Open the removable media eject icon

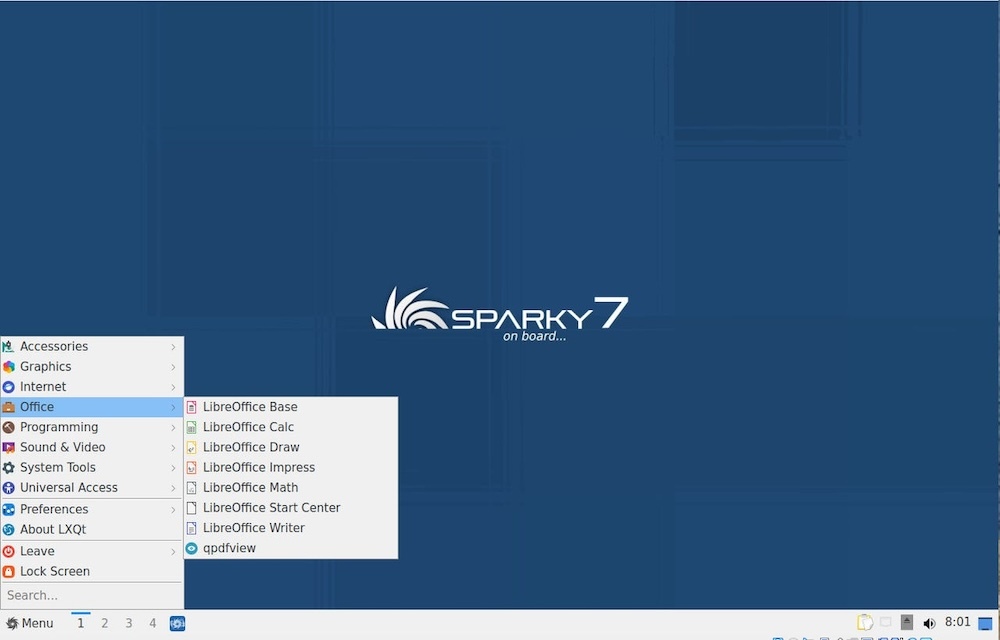907,622
